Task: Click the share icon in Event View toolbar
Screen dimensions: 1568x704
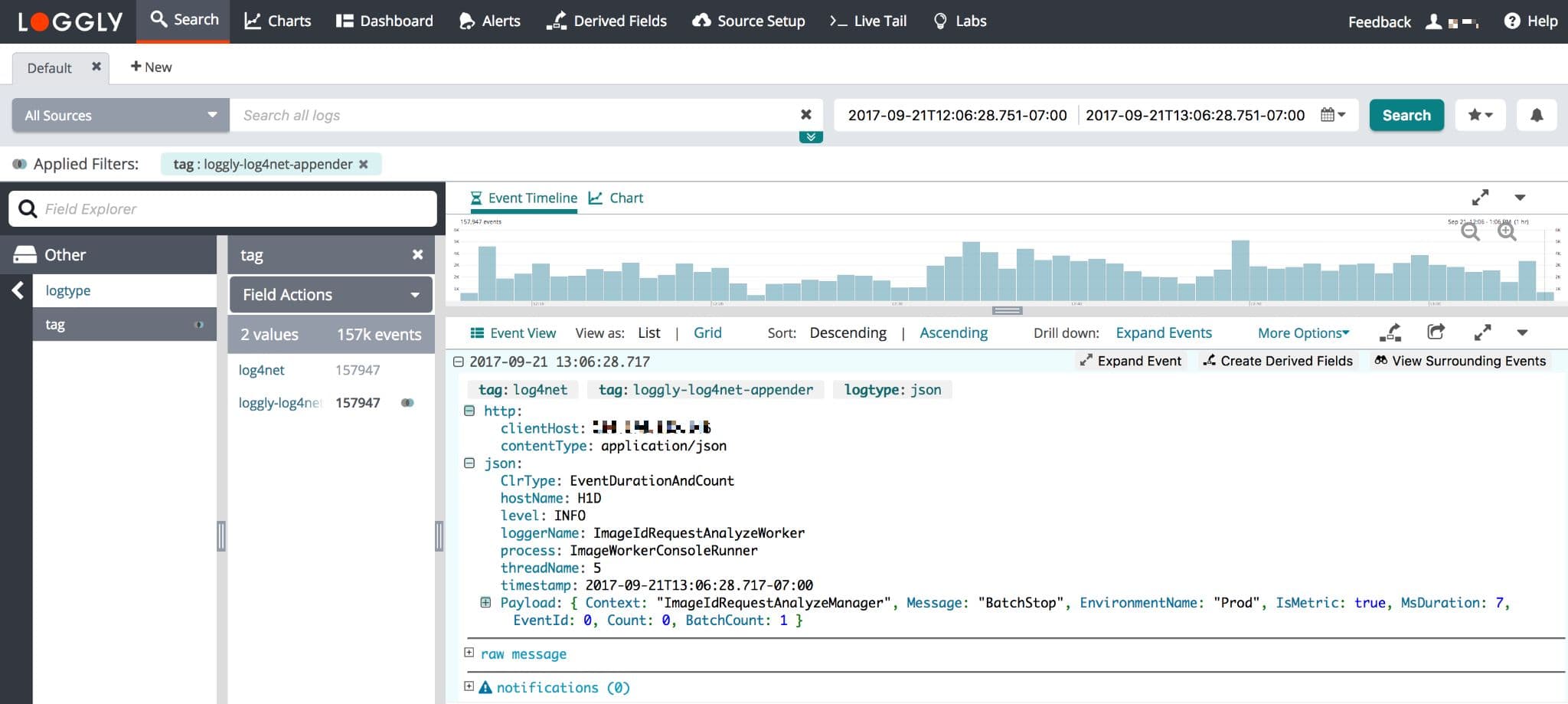Action: click(x=1436, y=332)
